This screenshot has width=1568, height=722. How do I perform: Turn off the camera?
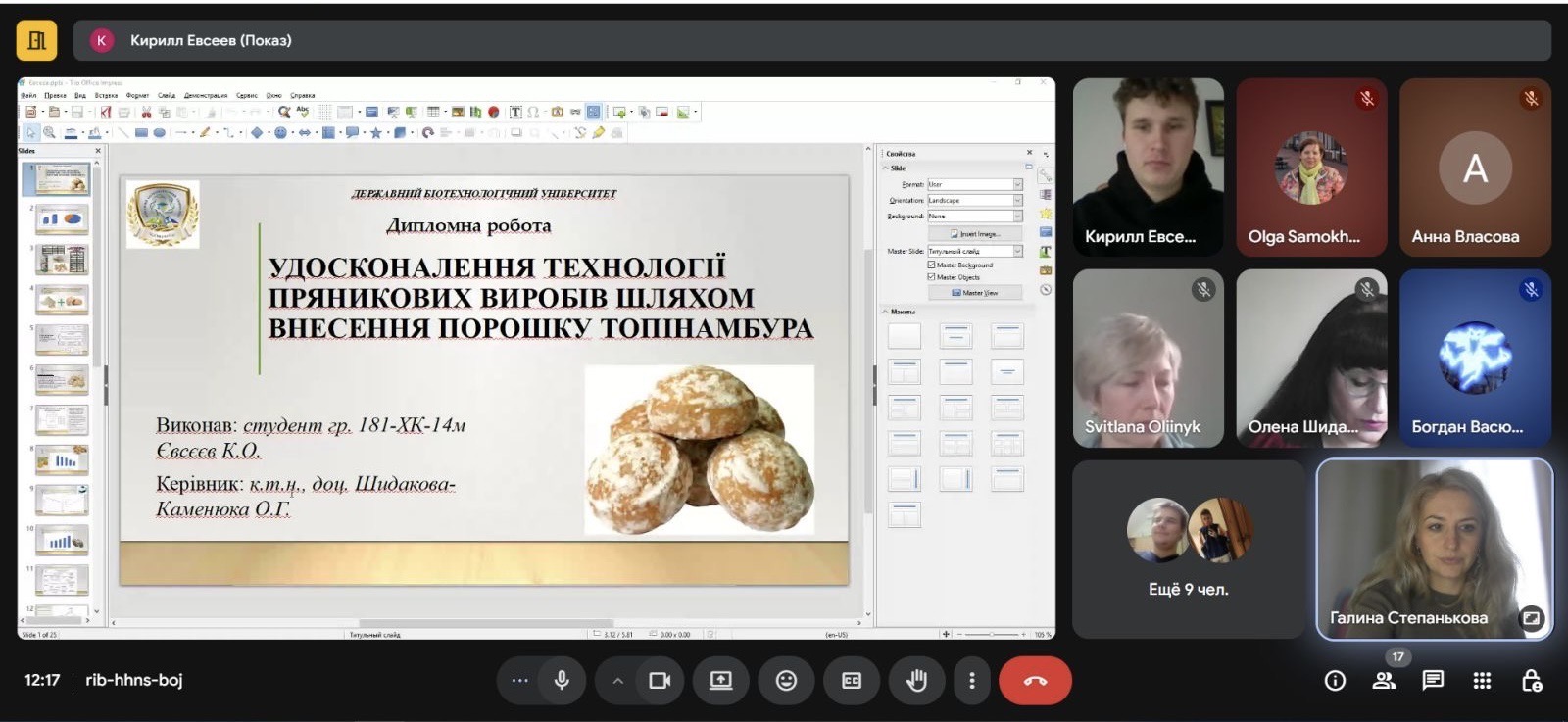point(660,680)
